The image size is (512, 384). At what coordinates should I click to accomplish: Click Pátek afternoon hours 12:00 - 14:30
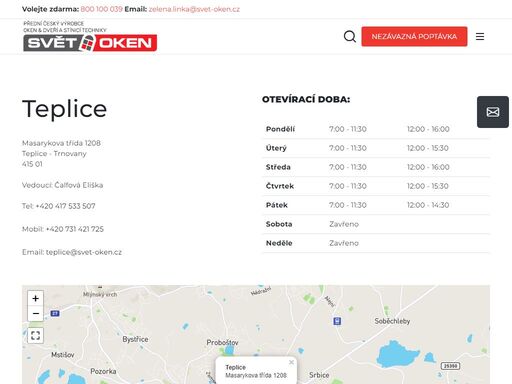[x=428, y=205]
